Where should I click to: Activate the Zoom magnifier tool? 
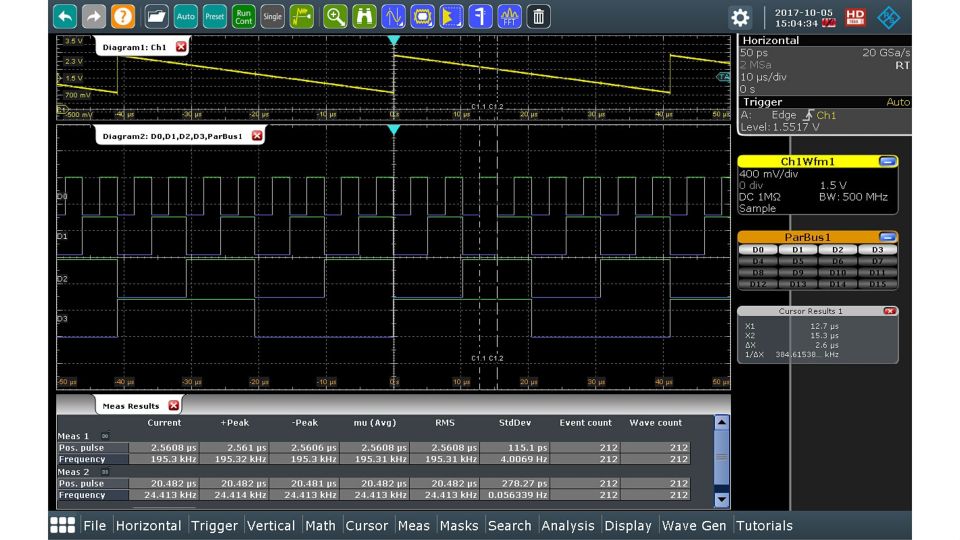click(335, 17)
